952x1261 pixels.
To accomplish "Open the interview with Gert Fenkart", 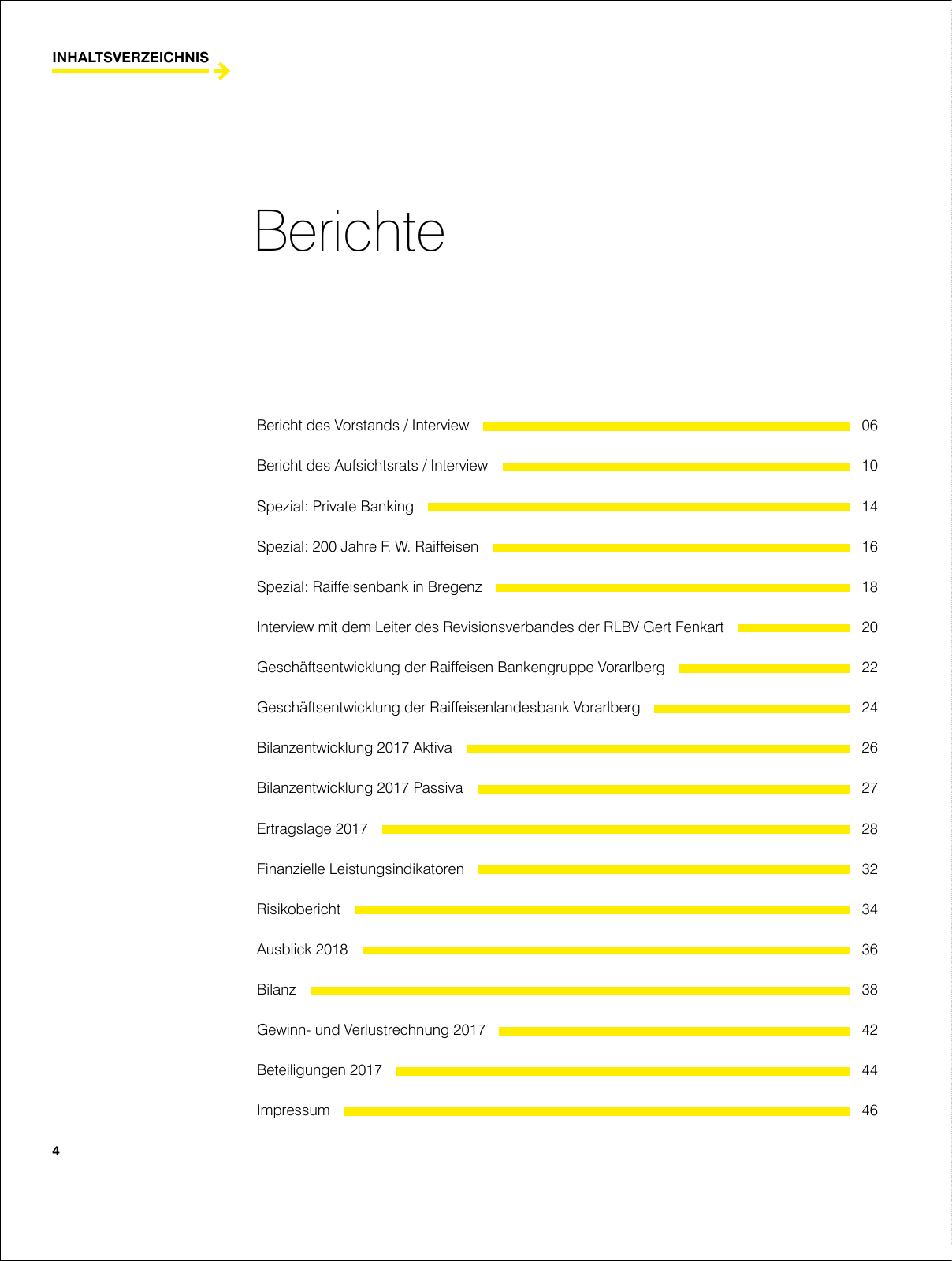I will pos(489,627).
